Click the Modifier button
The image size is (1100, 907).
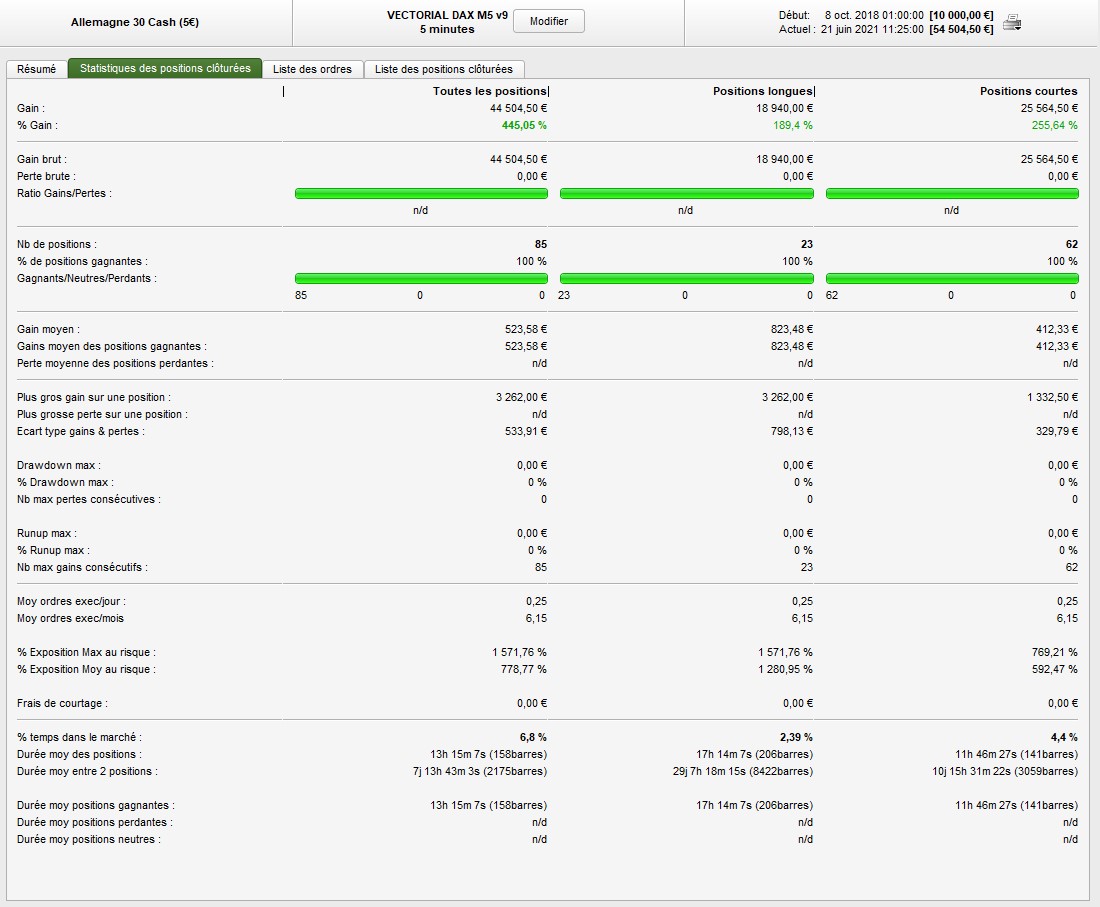548,22
